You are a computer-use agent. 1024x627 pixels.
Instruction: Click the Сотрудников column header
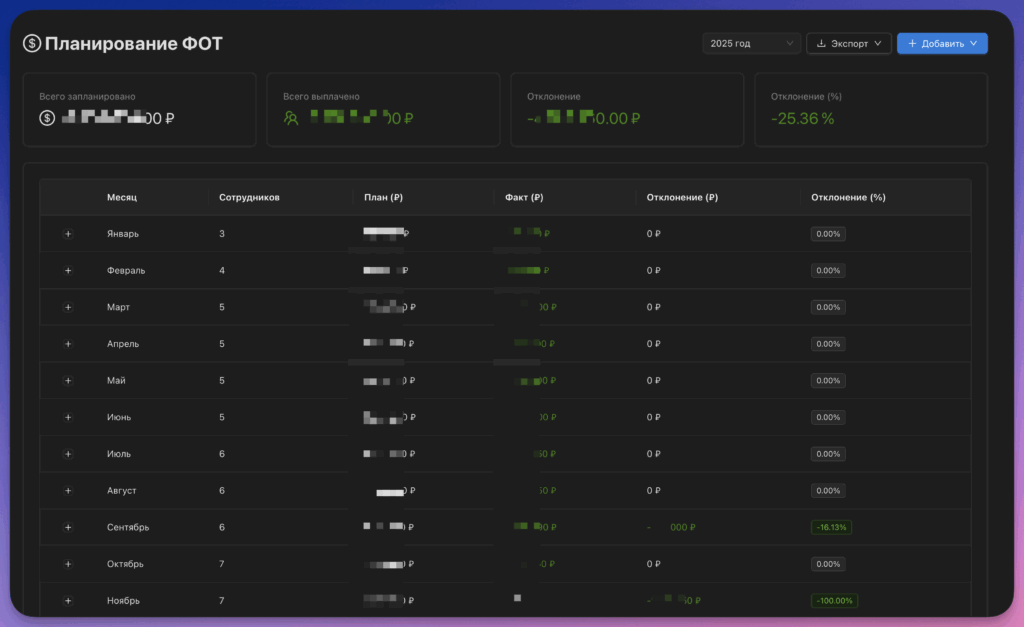pyautogui.click(x=249, y=197)
